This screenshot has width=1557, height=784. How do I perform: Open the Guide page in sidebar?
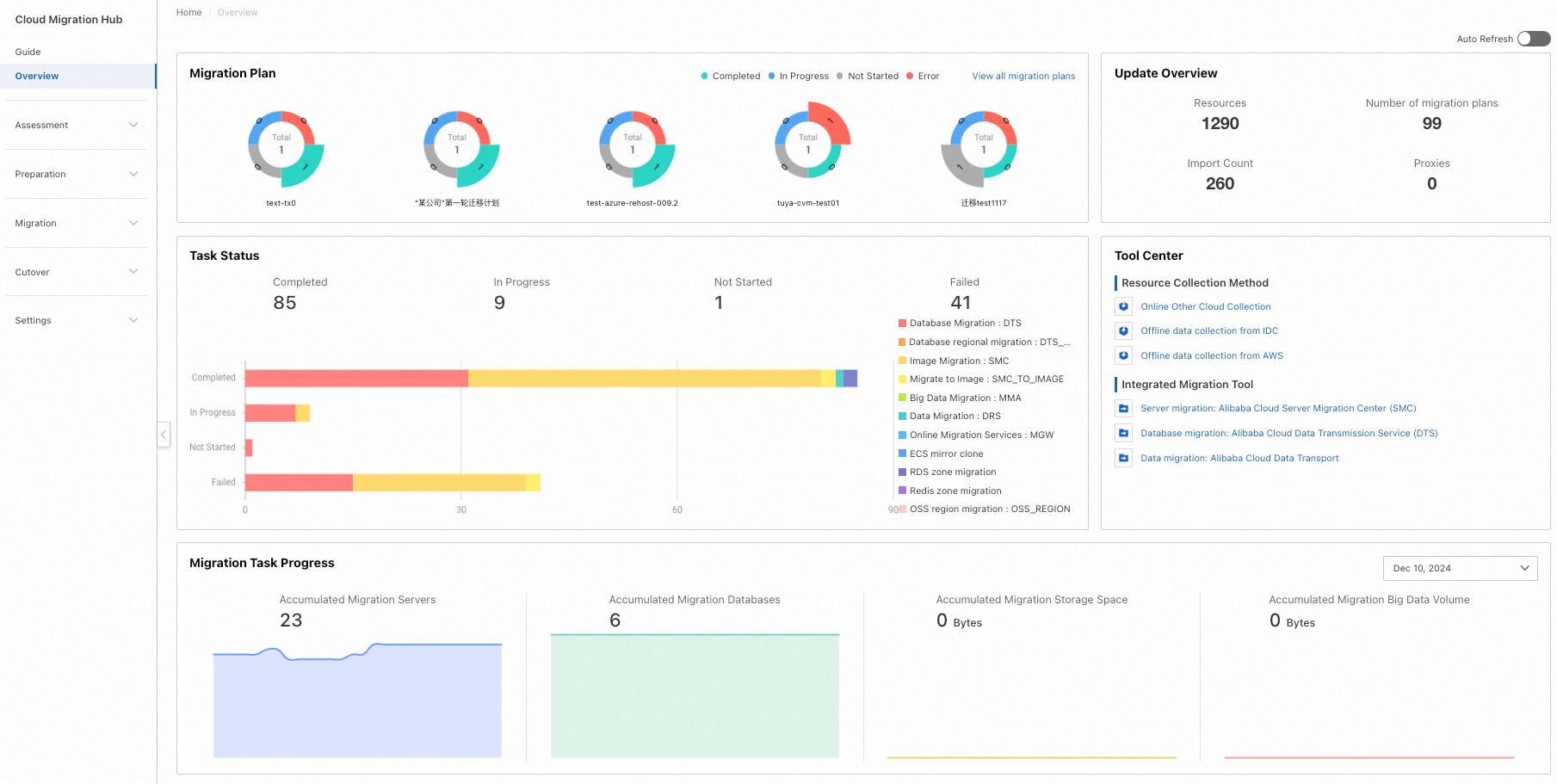point(28,52)
